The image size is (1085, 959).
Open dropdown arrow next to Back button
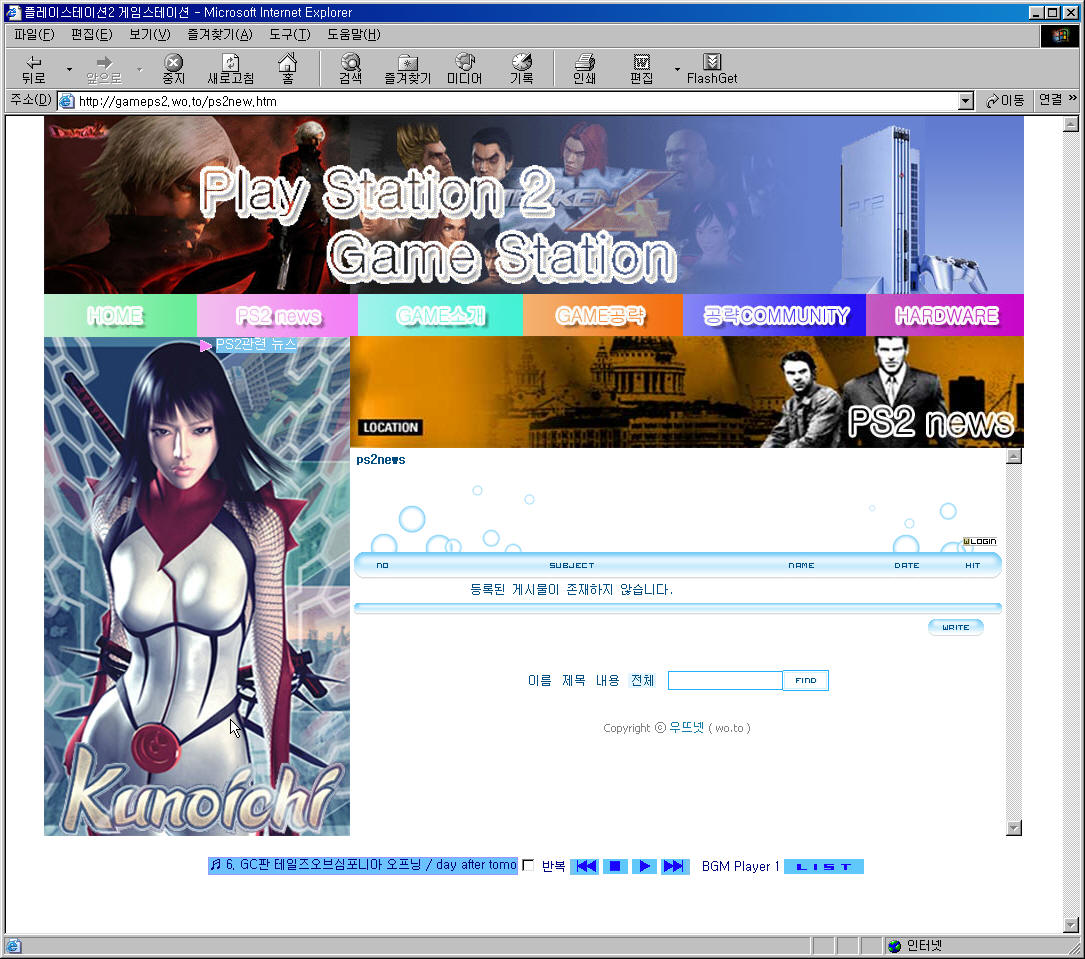[x=69, y=69]
